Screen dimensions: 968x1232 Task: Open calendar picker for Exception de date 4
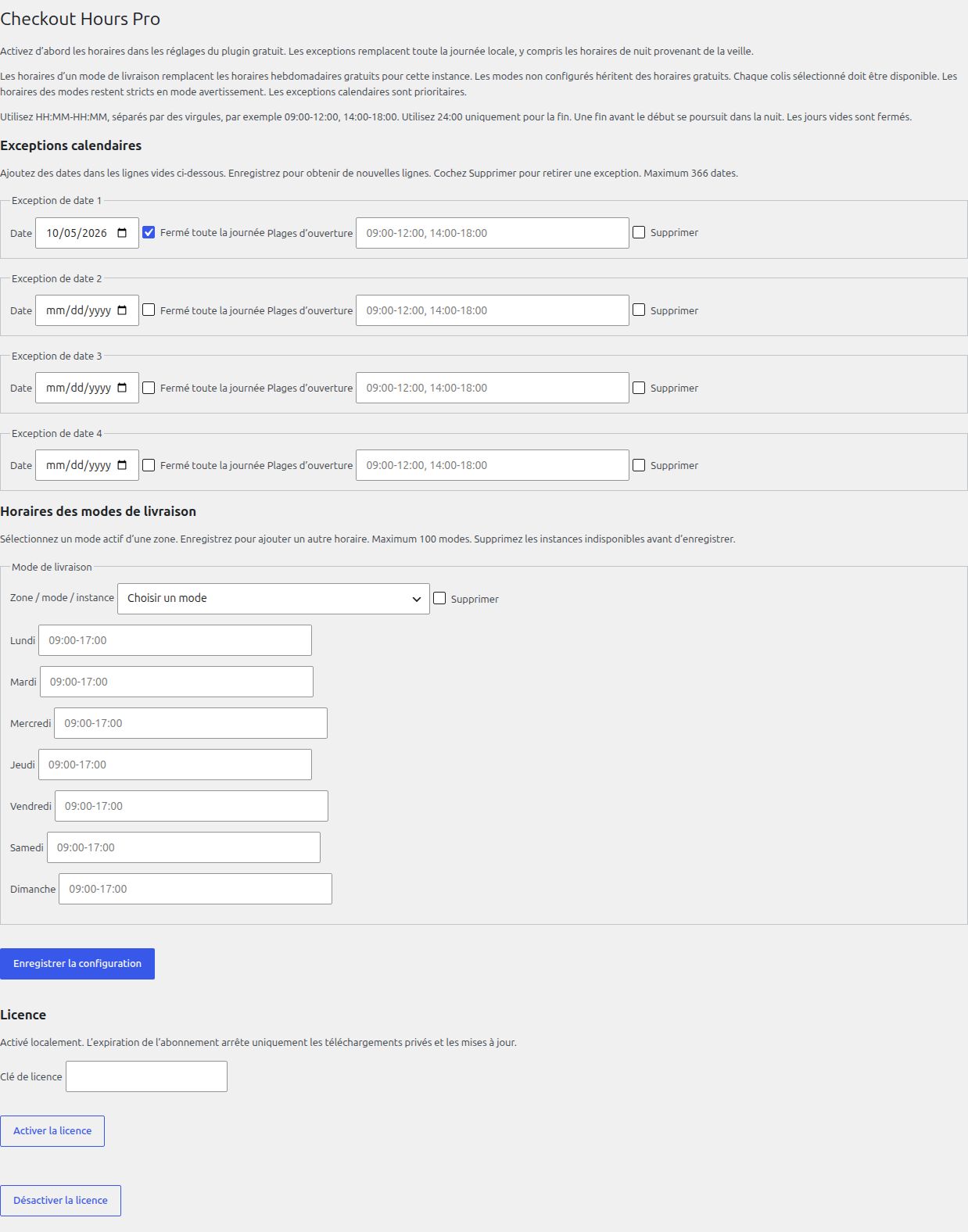pyautogui.click(x=122, y=465)
